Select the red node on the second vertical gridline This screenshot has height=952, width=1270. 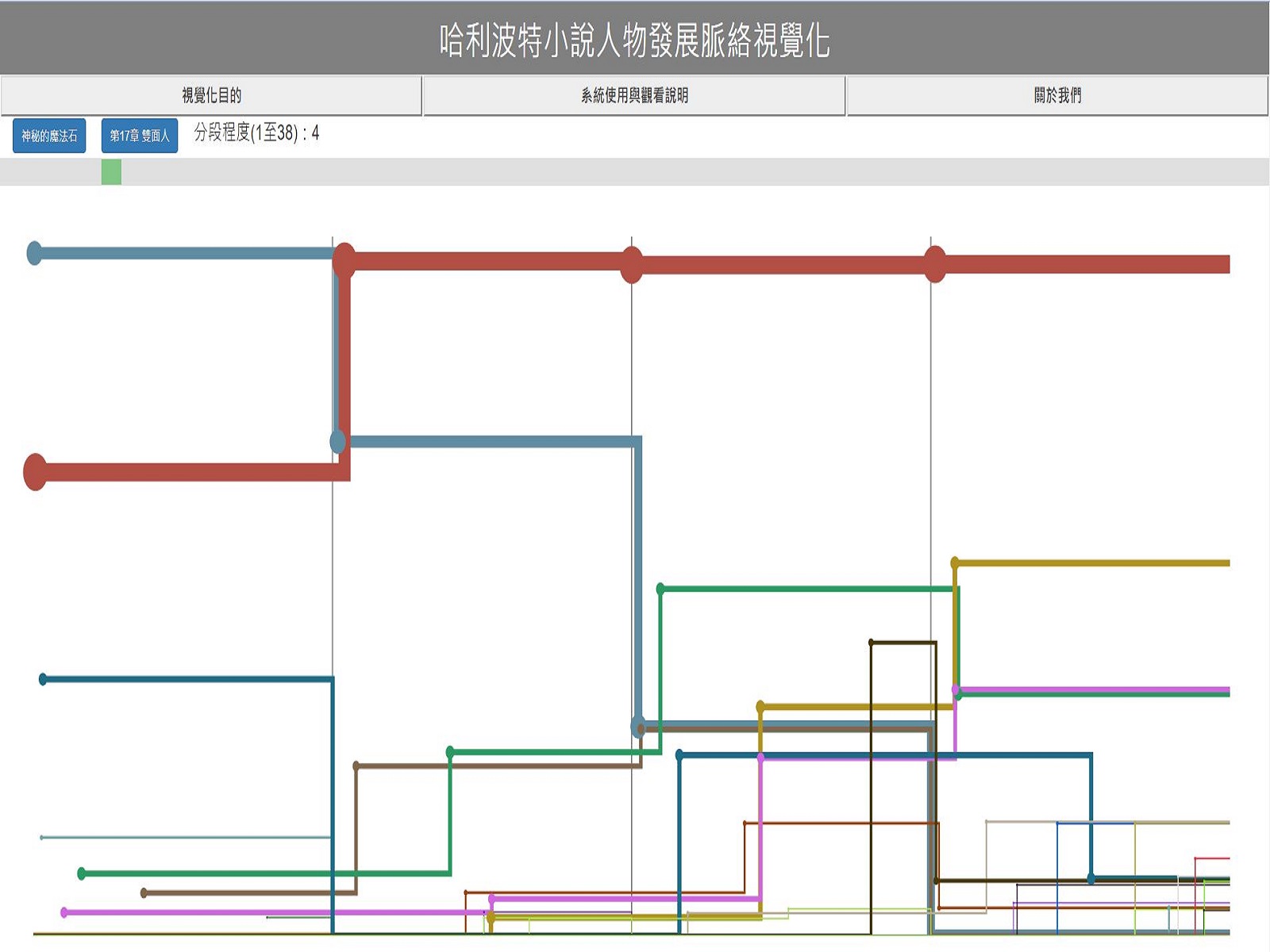coord(631,265)
